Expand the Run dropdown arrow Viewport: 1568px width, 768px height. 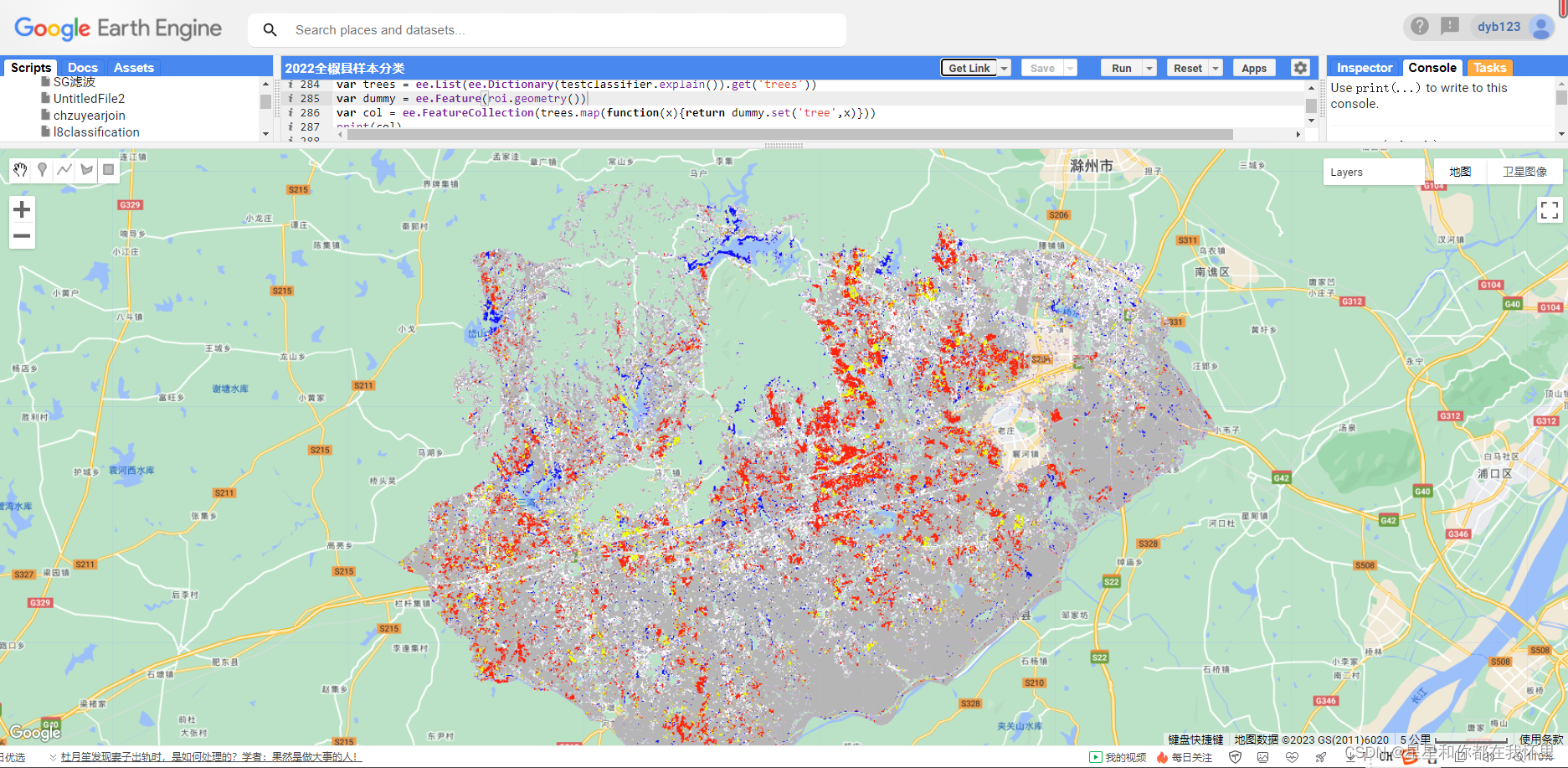click(1149, 69)
